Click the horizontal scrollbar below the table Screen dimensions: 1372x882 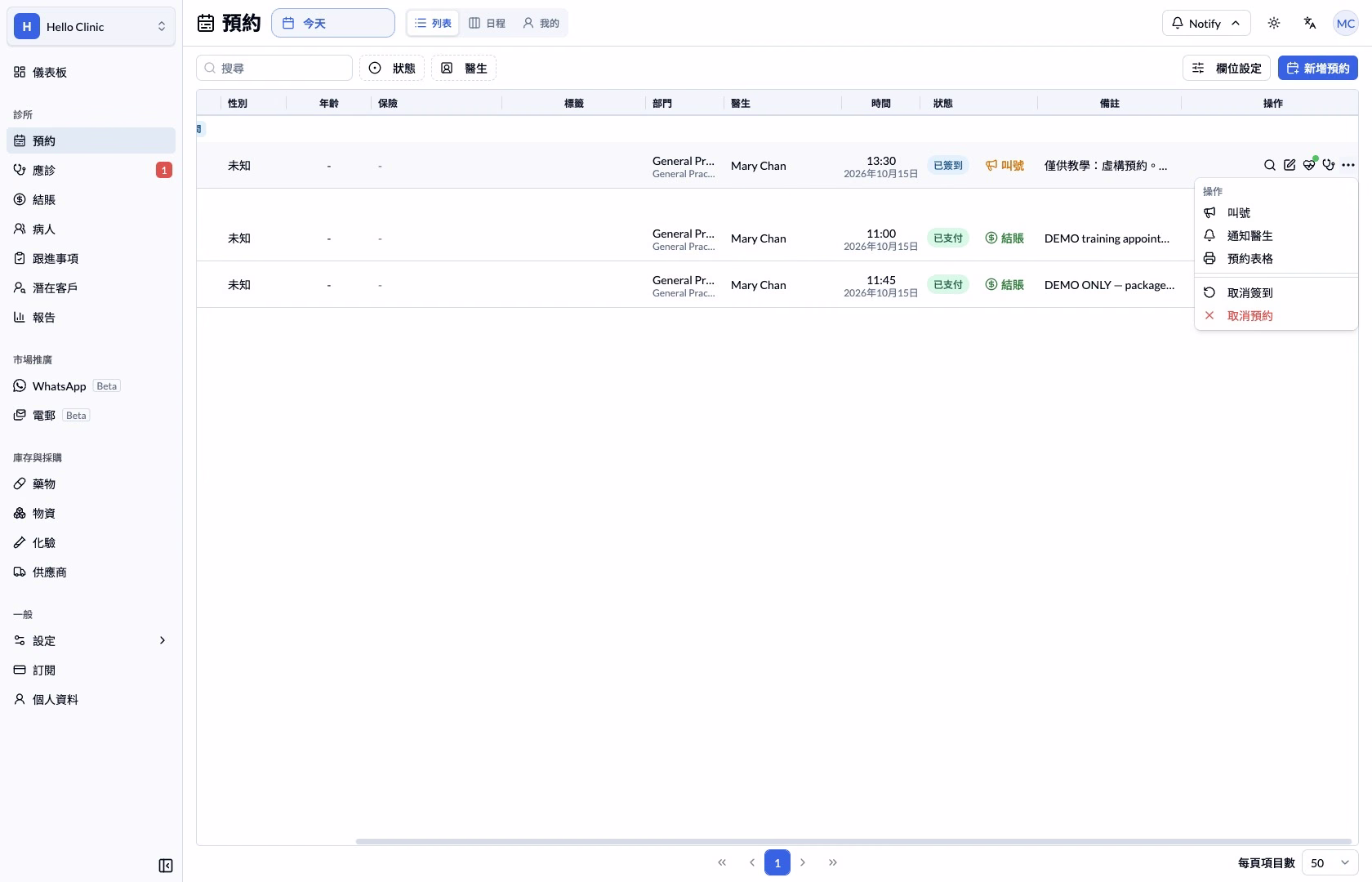pos(853,841)
